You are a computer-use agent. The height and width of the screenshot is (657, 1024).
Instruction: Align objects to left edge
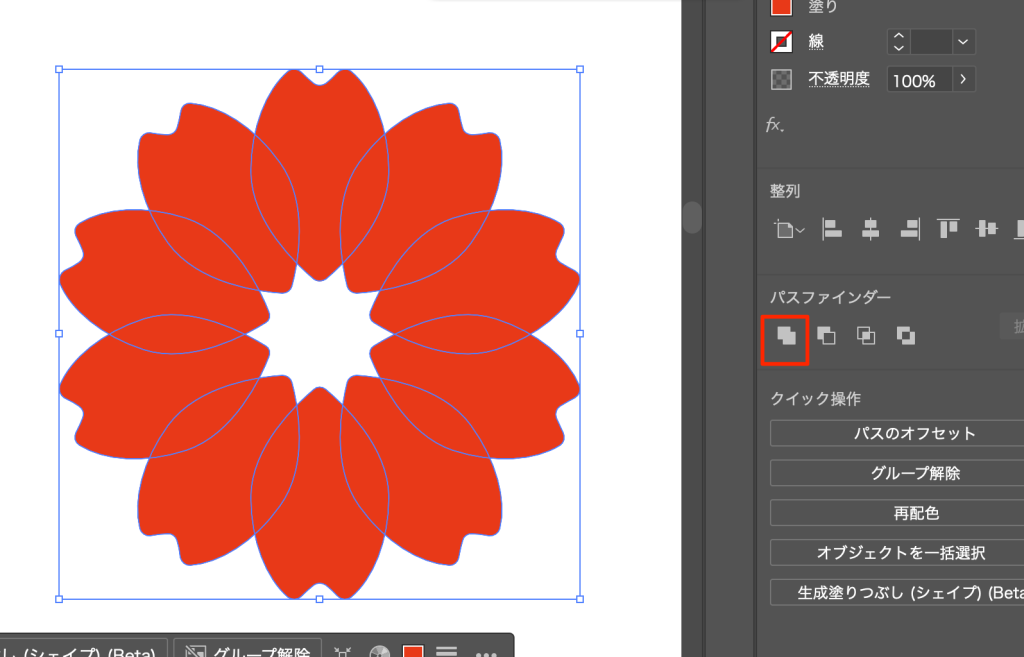pyautogui.click(x=831, y=229)
